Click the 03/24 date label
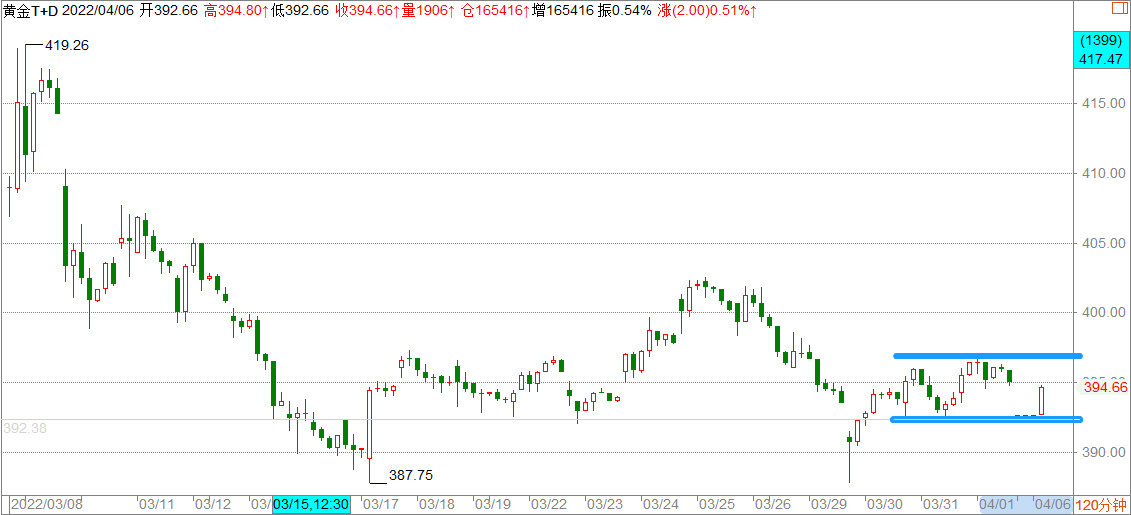This screenshot has width=1131, height=515. click(659, 503)
